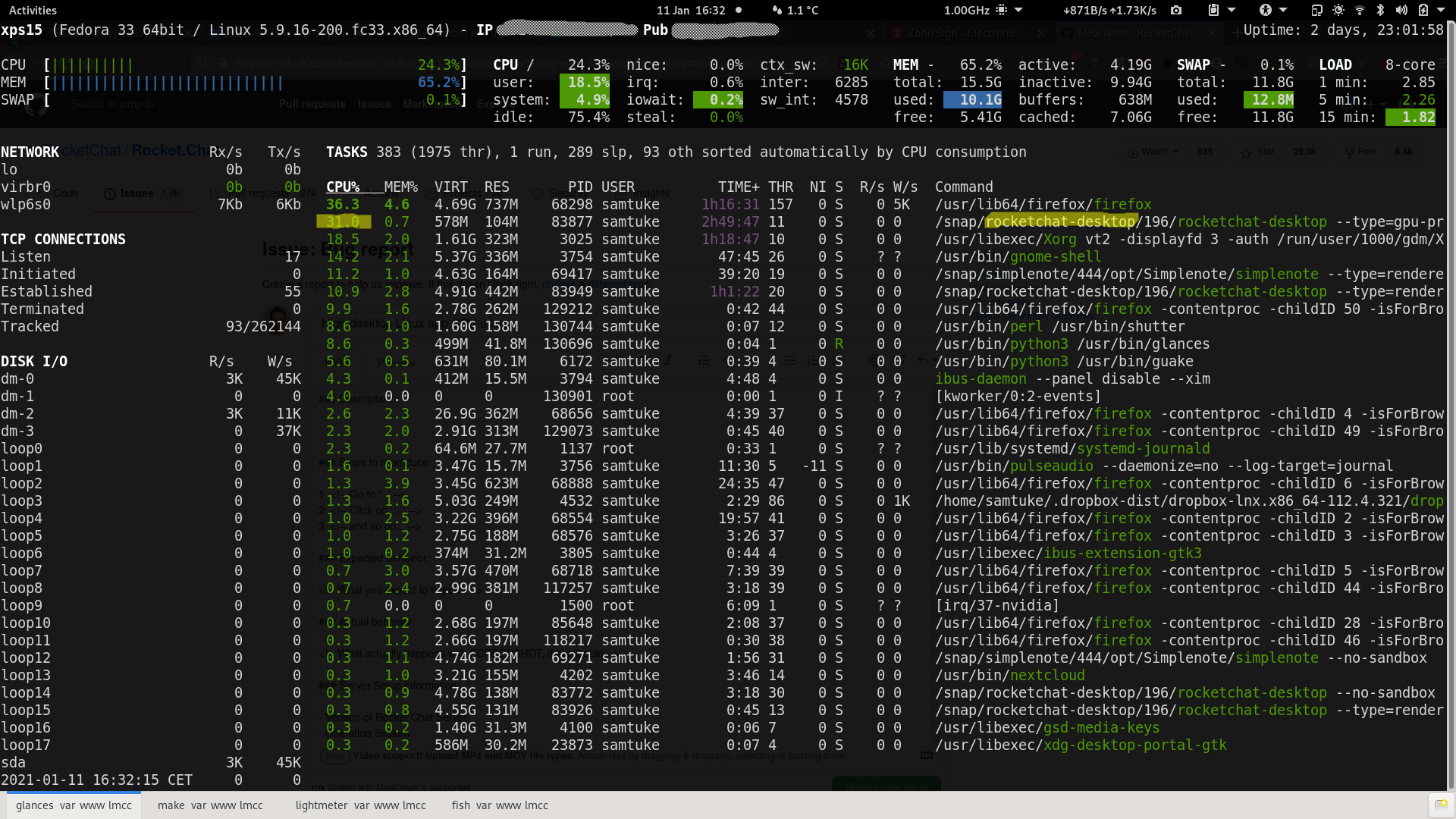
Task: Click the nextcloud process command
Action: [1009, 676]
